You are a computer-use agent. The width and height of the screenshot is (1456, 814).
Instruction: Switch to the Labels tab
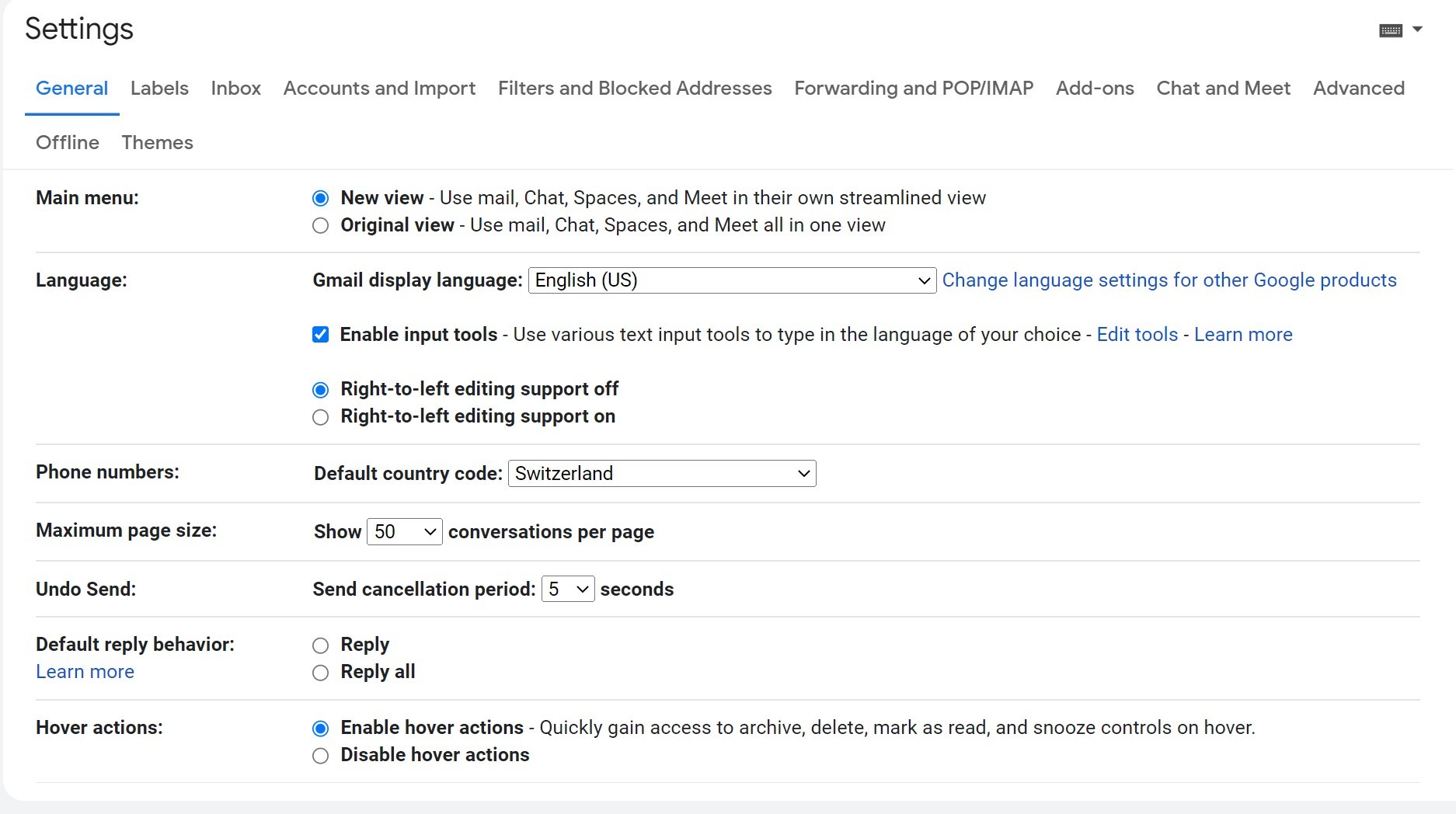(x=159, y=89)
